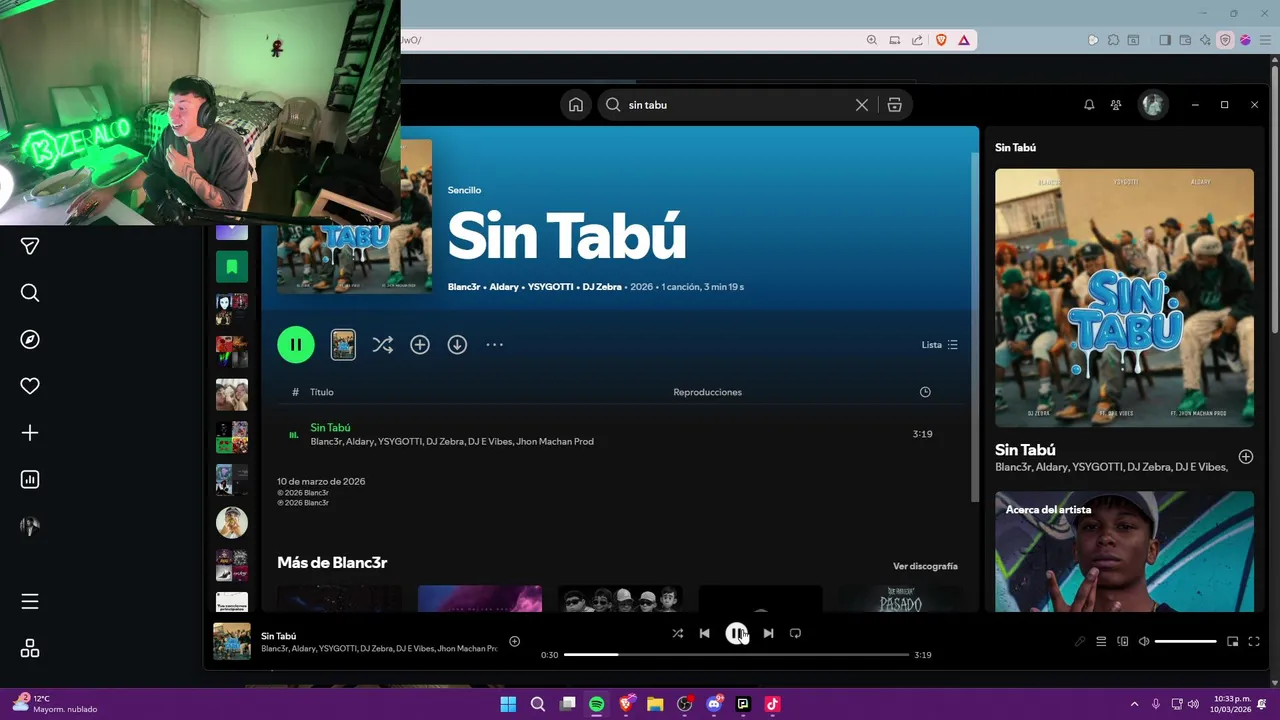Add now playing track to liked songs
Screen dimensions: 1280x720
[x=514, y=641]
